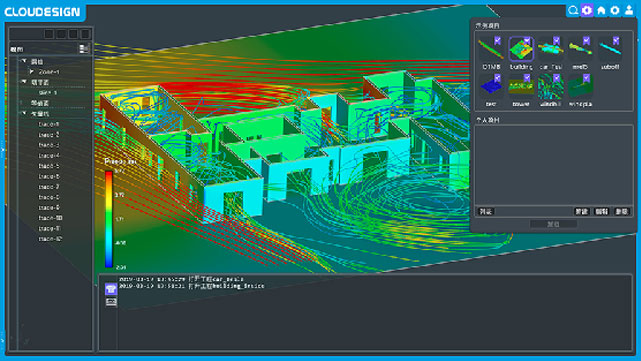
Task: Expand the Zone-1 tree node
Action: pos(31,72)
